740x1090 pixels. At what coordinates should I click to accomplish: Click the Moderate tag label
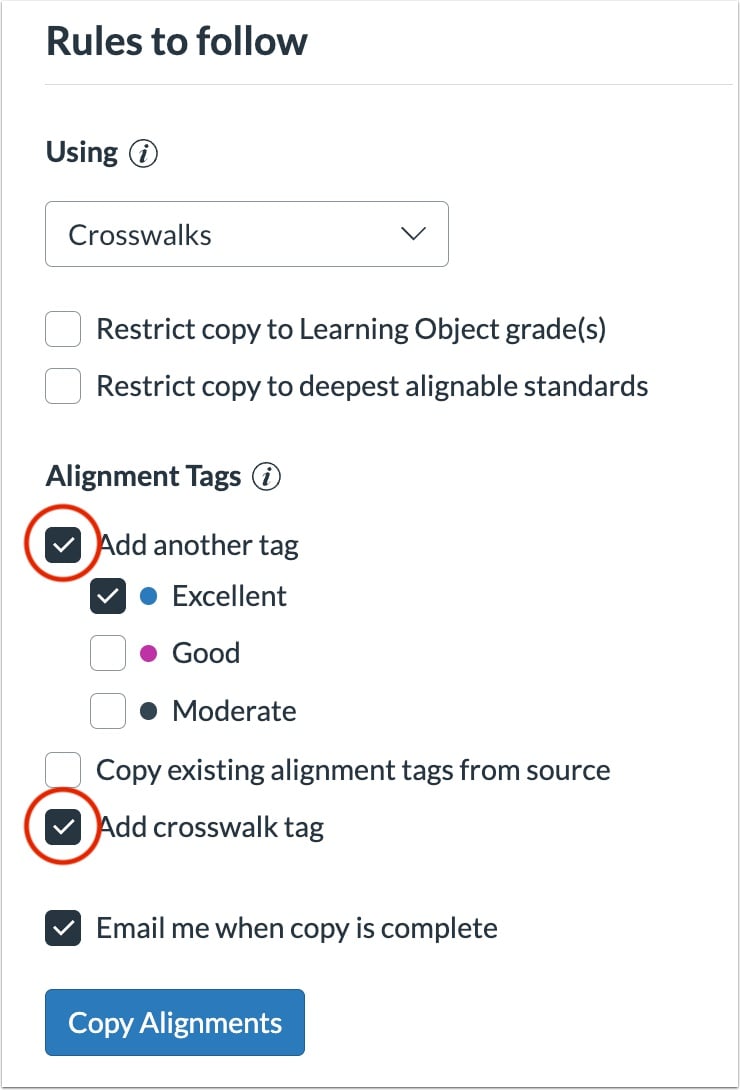tap(234, 711)
